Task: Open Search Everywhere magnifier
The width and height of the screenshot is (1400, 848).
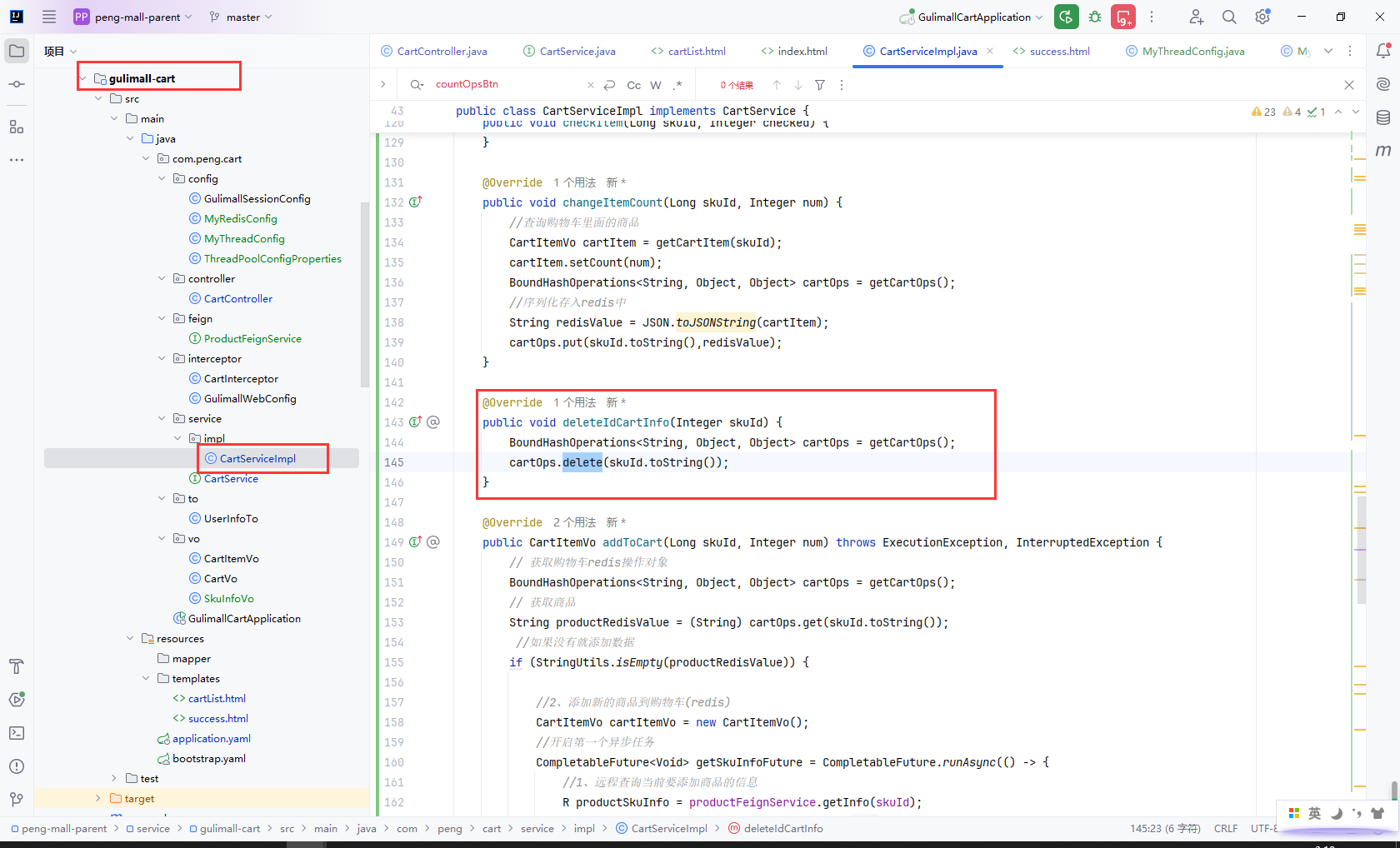Action: (1229, 17)
